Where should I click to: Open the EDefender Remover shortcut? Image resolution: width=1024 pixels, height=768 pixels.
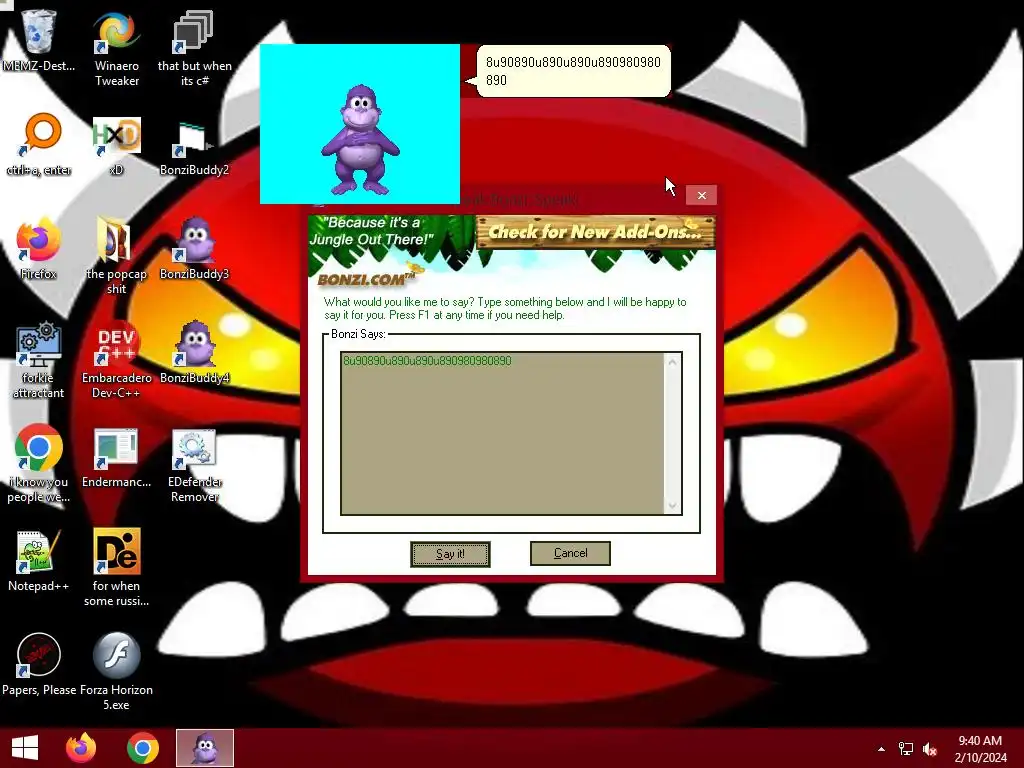tap(194, 464)
